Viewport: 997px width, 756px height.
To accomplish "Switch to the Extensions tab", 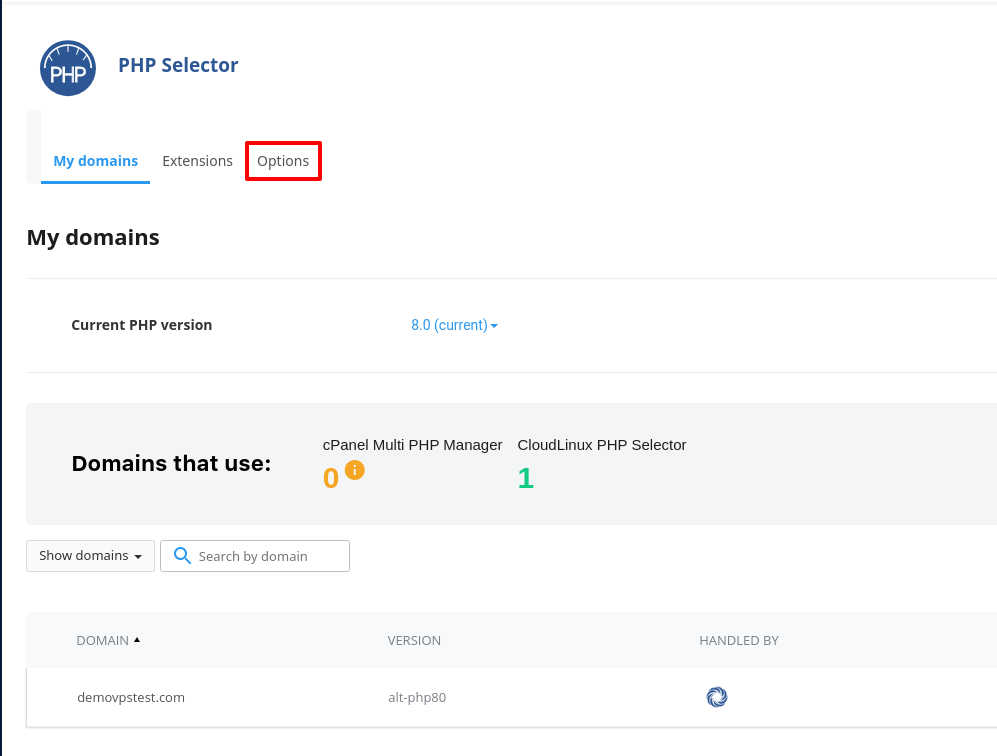I will [x=197, y=161].
